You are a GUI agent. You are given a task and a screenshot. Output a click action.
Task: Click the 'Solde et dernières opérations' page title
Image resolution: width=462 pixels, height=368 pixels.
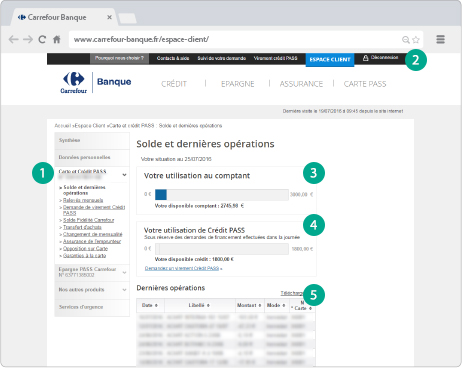(x=205, y=144)
